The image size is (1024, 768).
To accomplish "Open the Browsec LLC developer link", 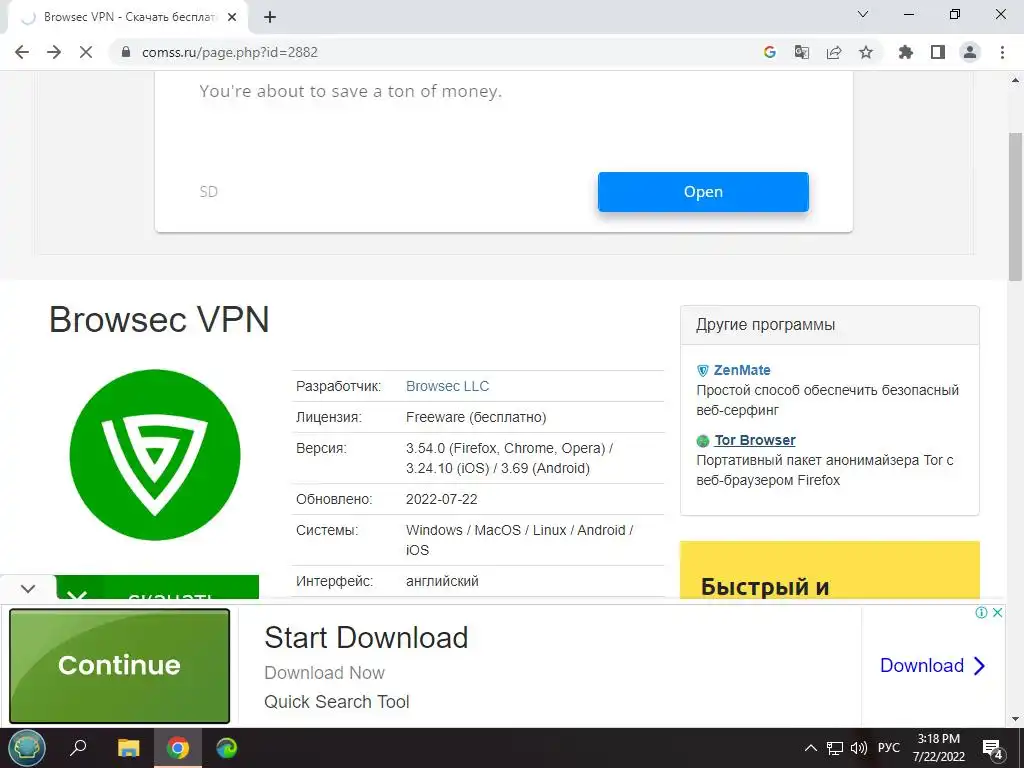I will click(x=447, y=386).
